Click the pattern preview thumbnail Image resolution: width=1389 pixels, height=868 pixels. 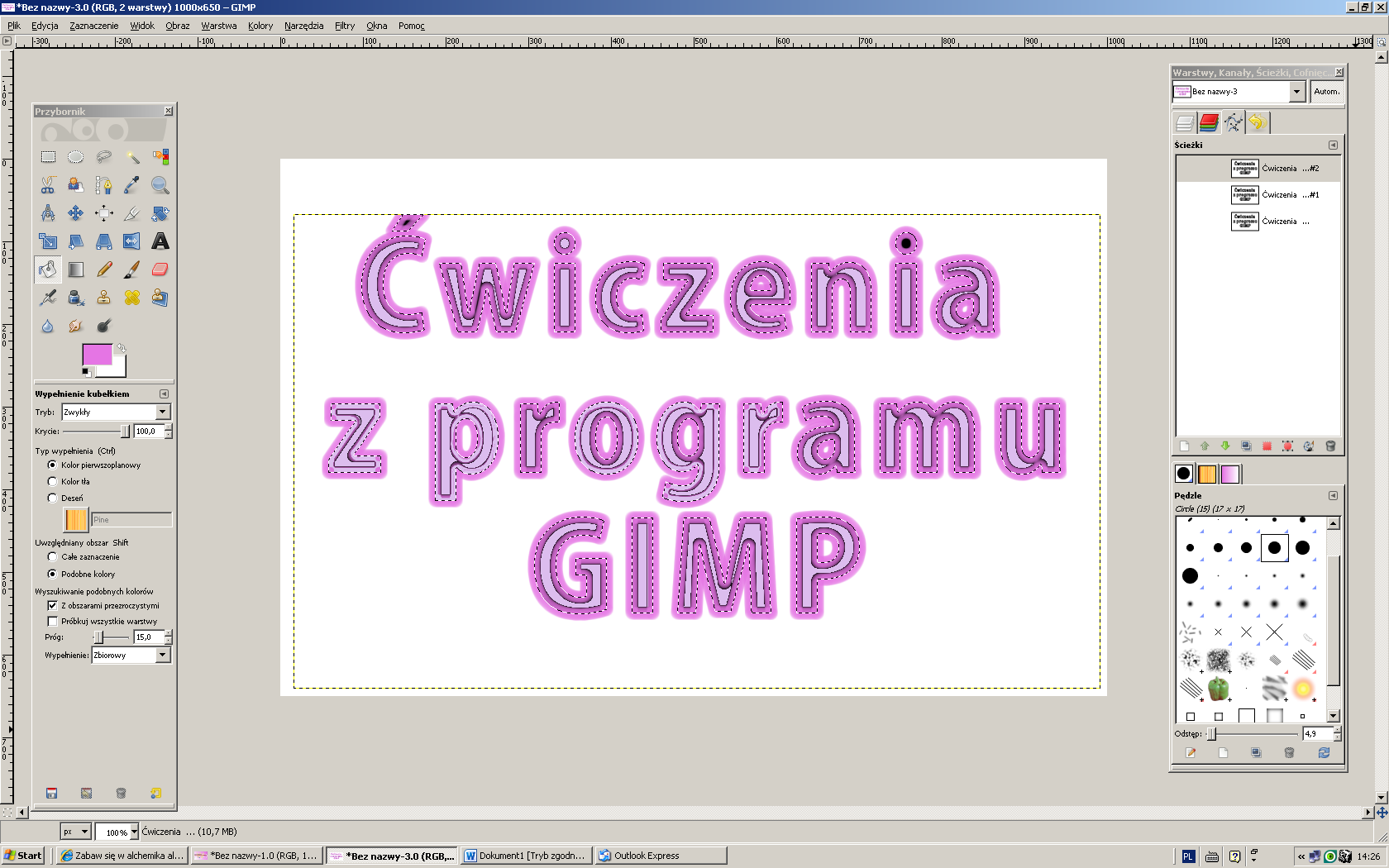75,519
